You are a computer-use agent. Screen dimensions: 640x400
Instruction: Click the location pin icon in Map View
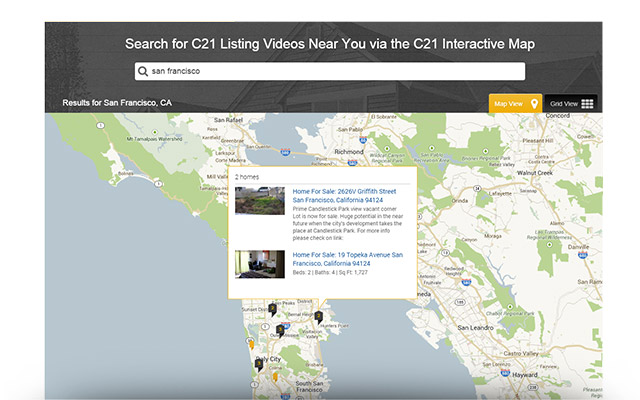[534, 104]
